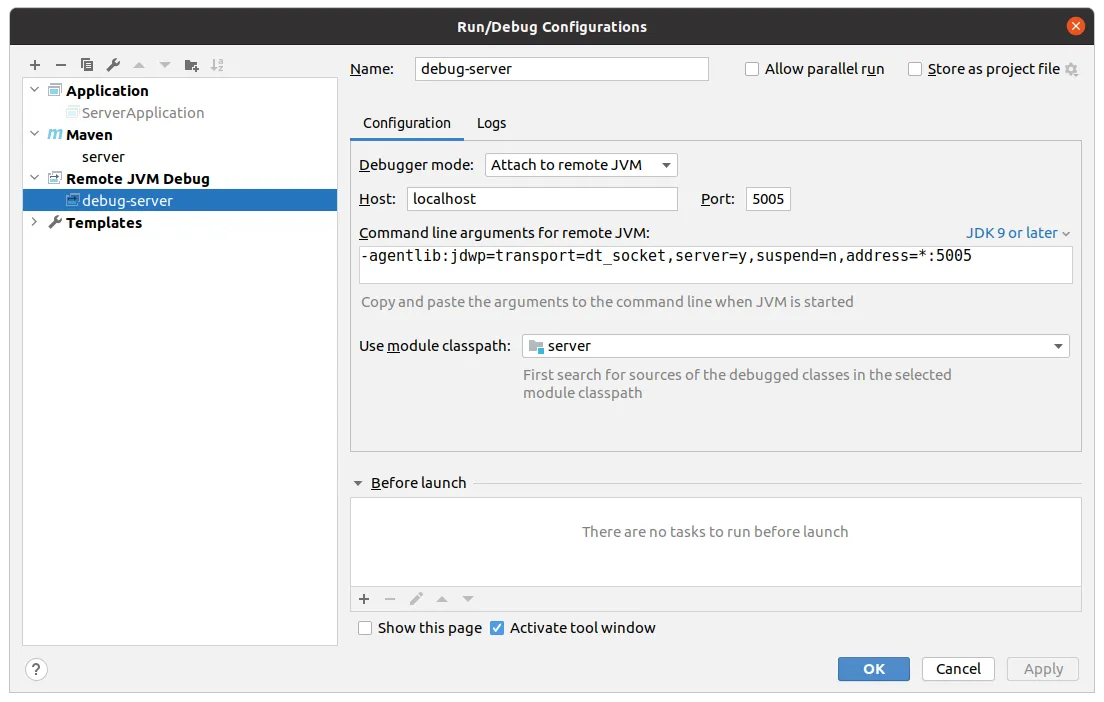This screenshot has width=1104, height=702.
Task: Open the Debugger mode dropdown
Action: tap(581, 165)
